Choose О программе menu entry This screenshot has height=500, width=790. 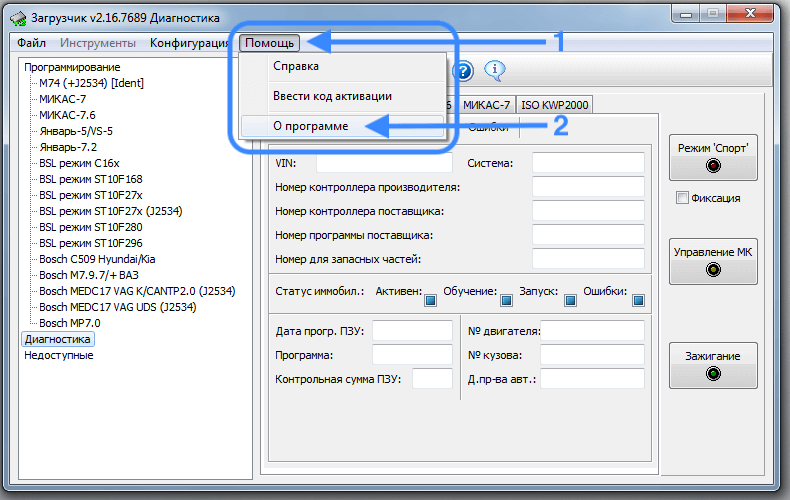pos(343,126)
